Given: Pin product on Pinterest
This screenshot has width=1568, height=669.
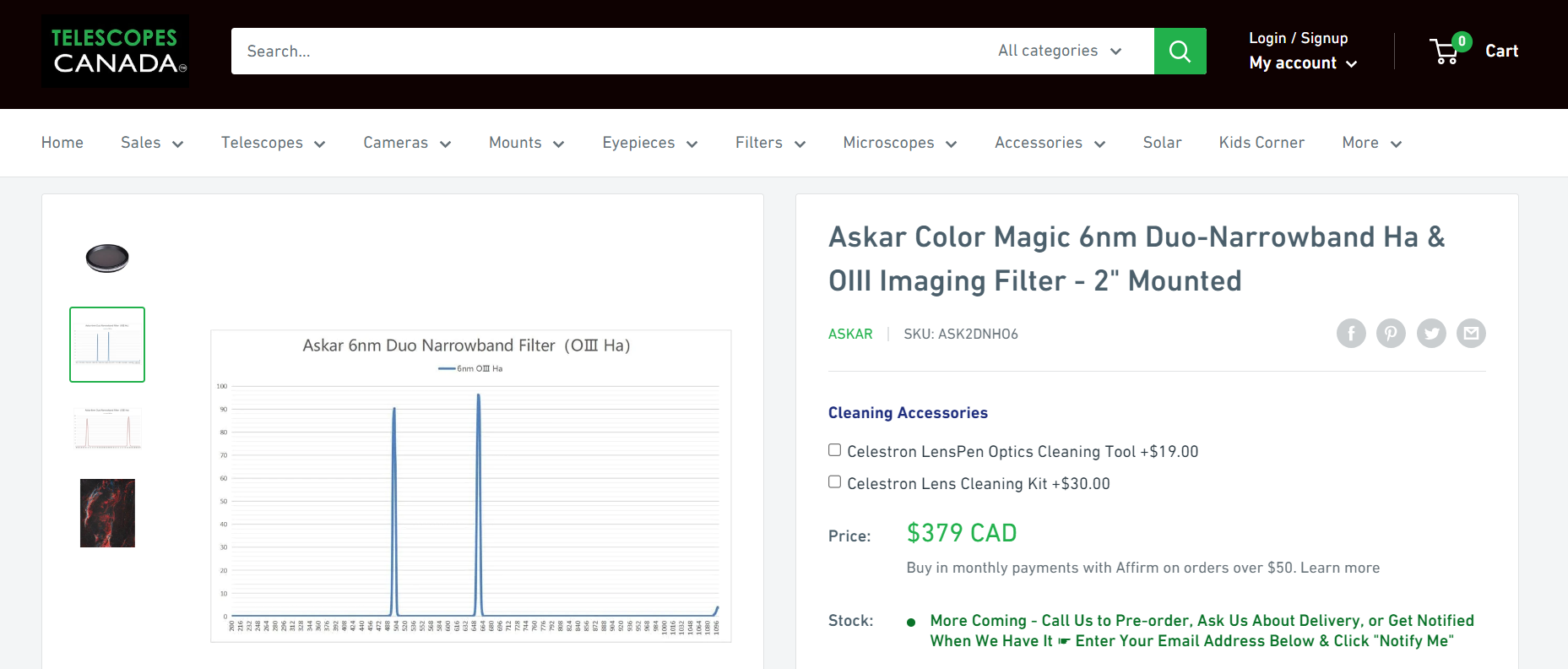Looking at the screenshot, I should tap(1391, 334).
